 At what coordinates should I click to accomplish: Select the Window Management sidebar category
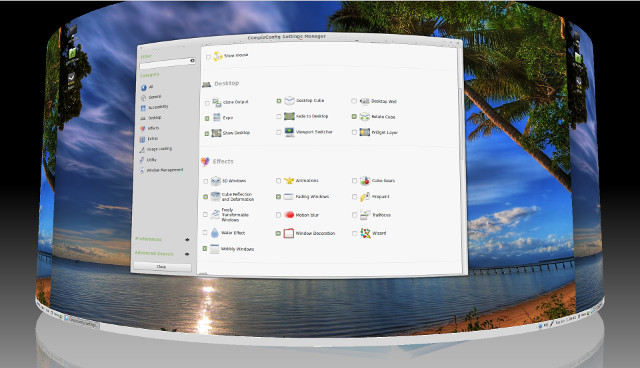162,170
